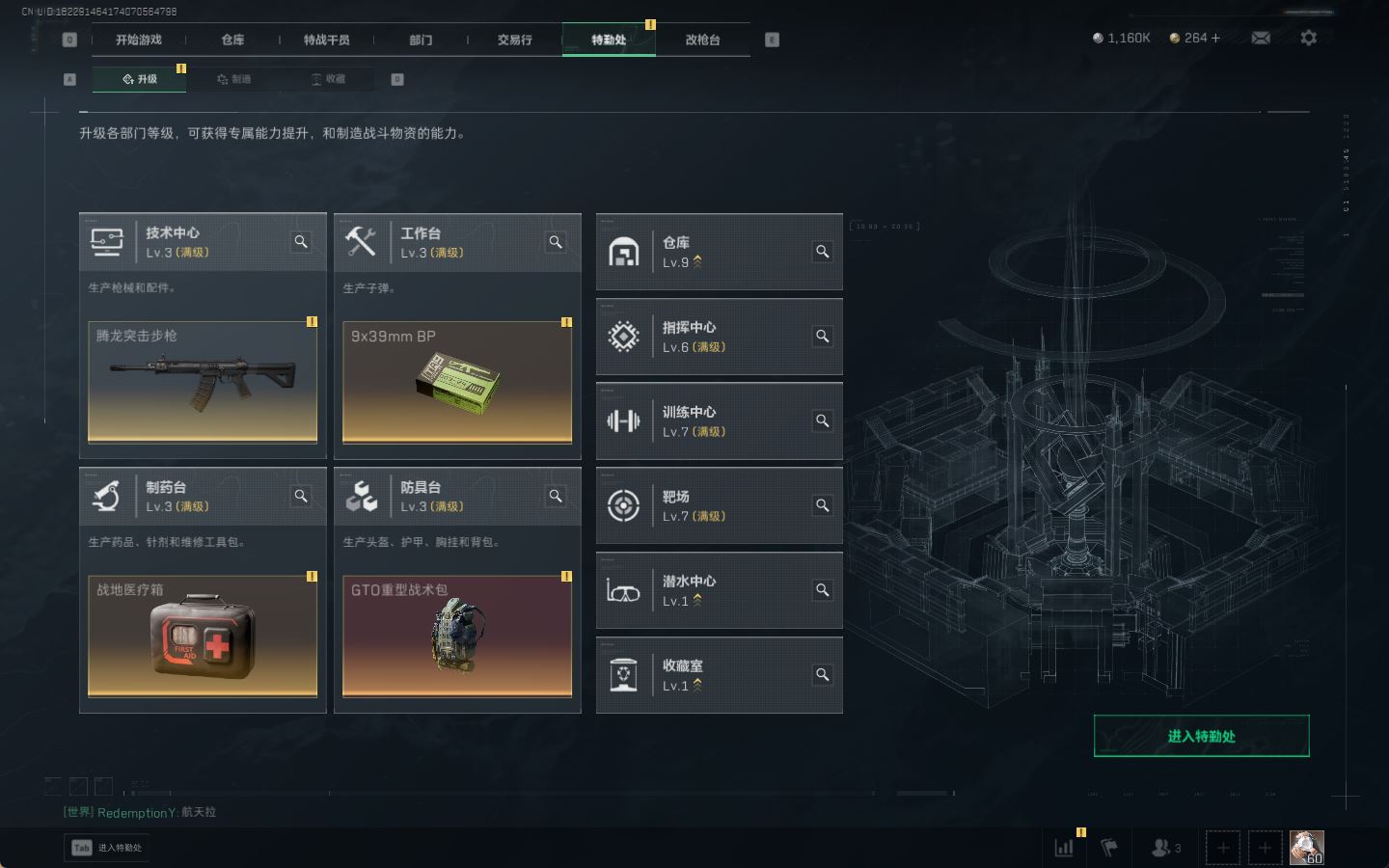The image size is (1389, 868).
Task: Open the 收藏室 Lv.1 upgrade row
Action: click(720, 675)
